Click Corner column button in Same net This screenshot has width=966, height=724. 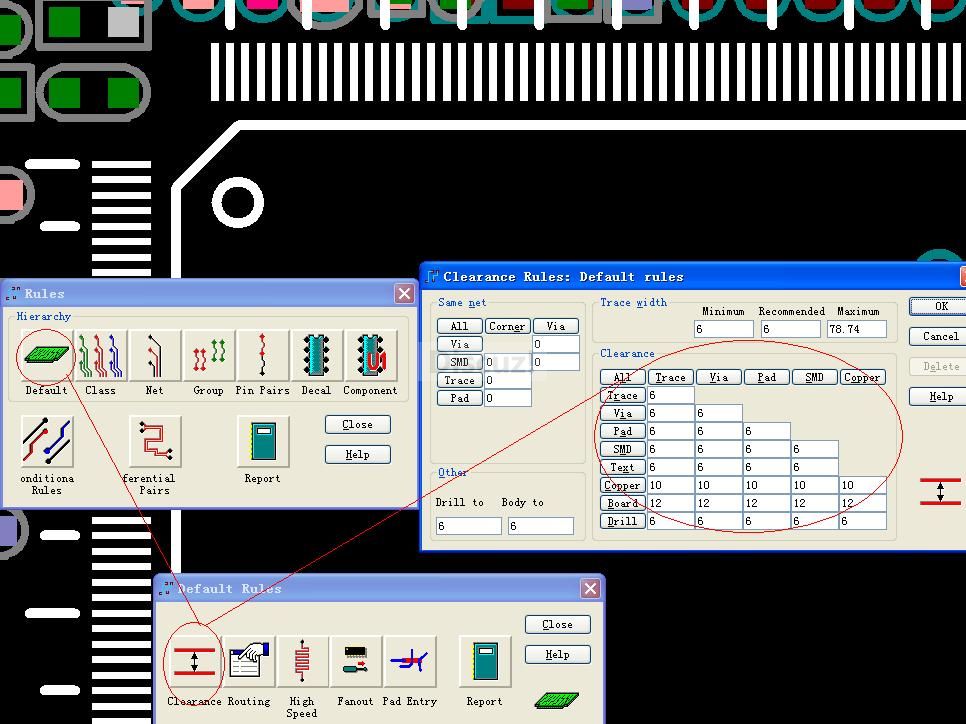coord(507,326)
